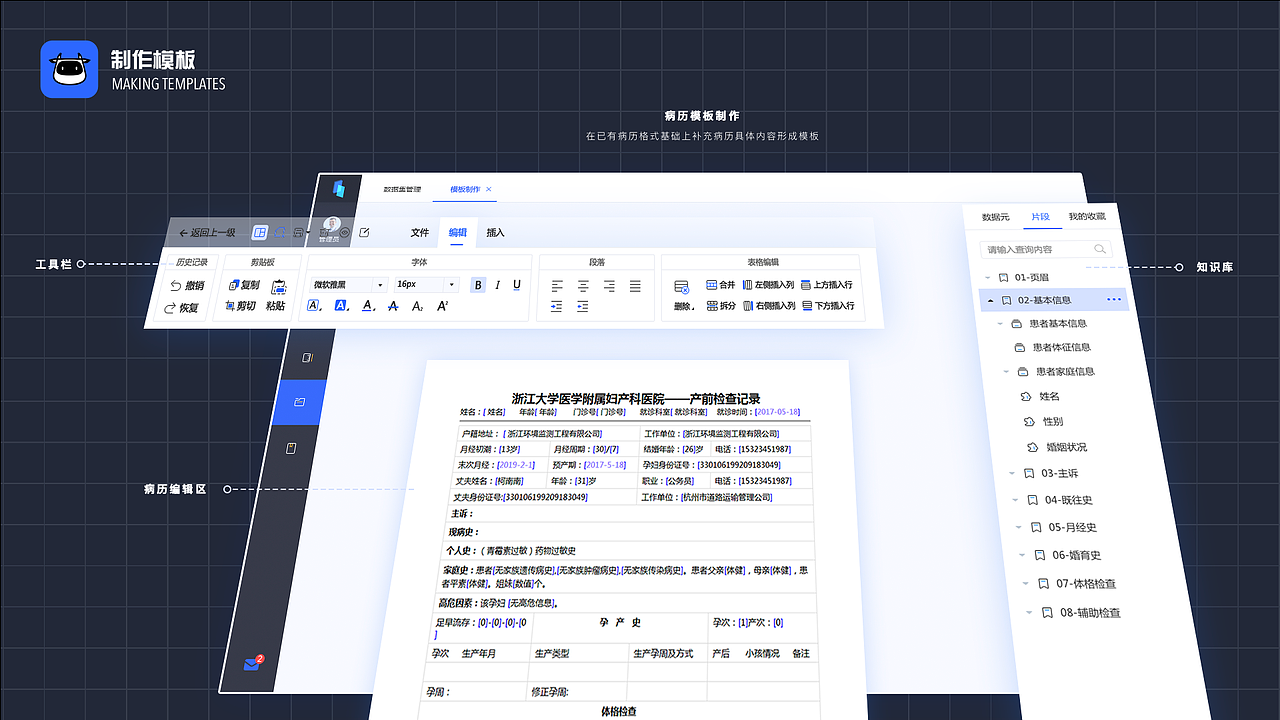Open more options for 02-基本信息
The width and height of the screenshot is (1280, 720).
tap(1115, 300)
